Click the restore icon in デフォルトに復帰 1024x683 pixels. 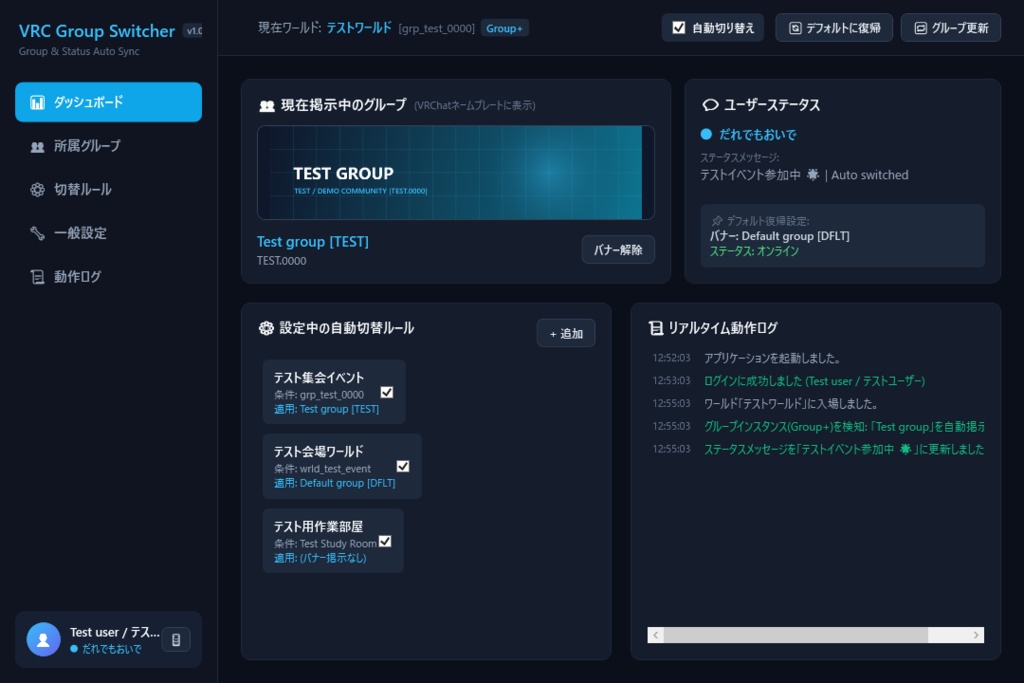795,28
